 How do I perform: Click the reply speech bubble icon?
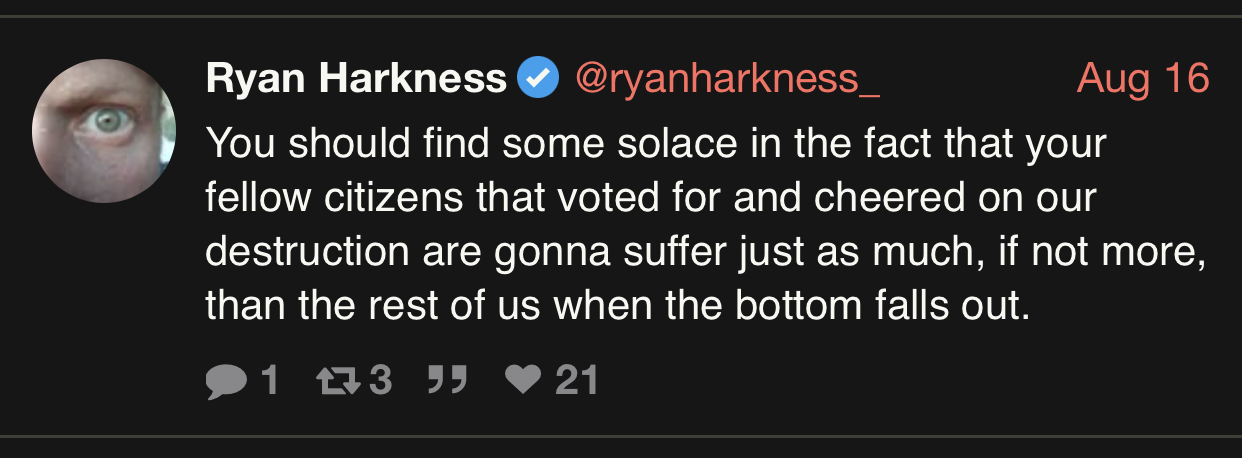click(225, 381)
